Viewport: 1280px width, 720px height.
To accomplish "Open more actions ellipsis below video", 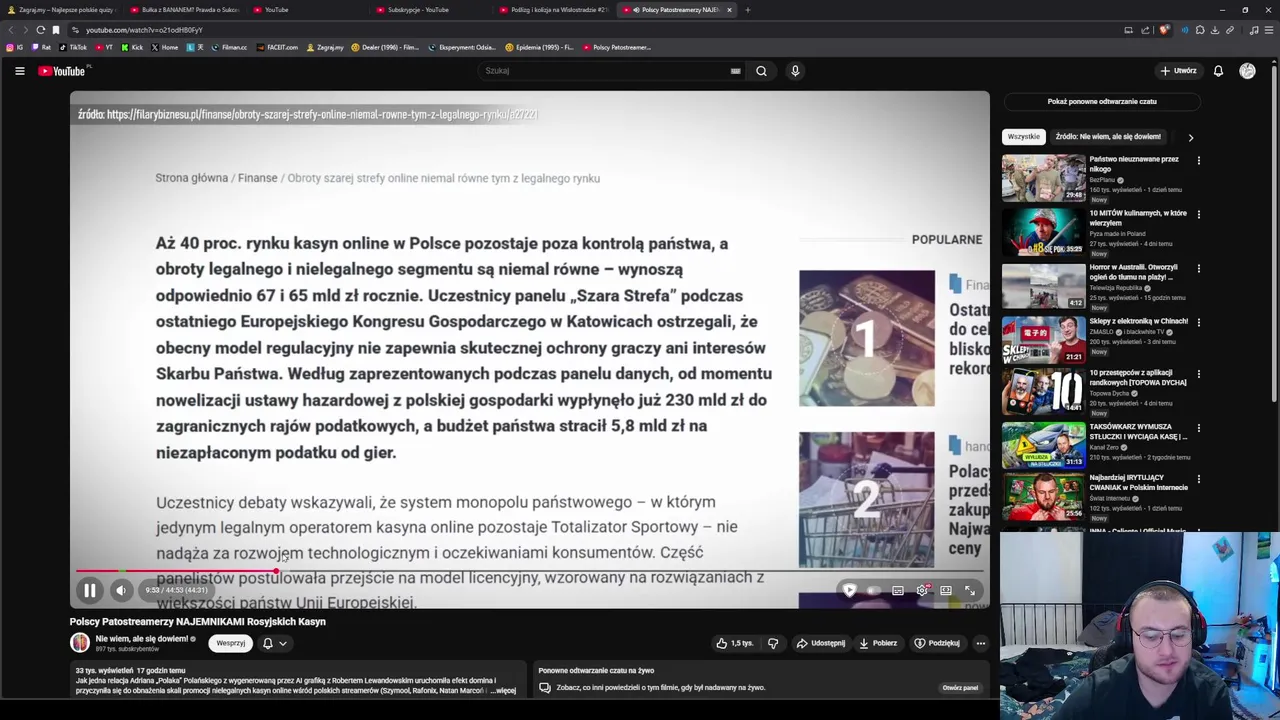I will [x=980, y=643].
